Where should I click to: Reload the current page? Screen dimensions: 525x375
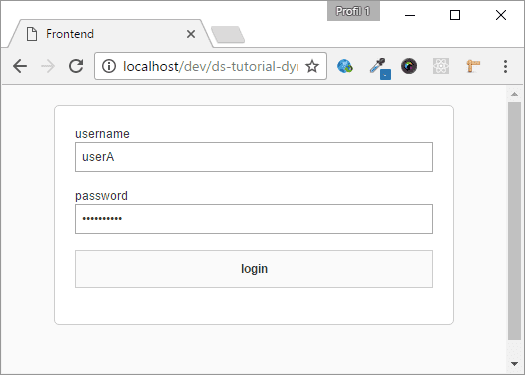(76, 66)
